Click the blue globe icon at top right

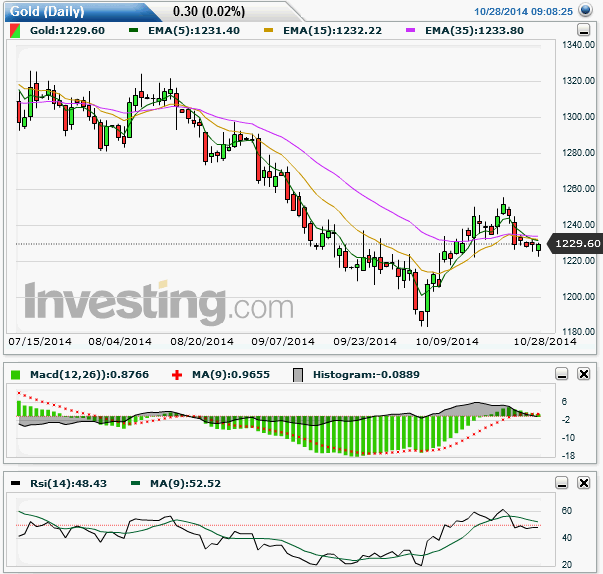tap(585, 10)
